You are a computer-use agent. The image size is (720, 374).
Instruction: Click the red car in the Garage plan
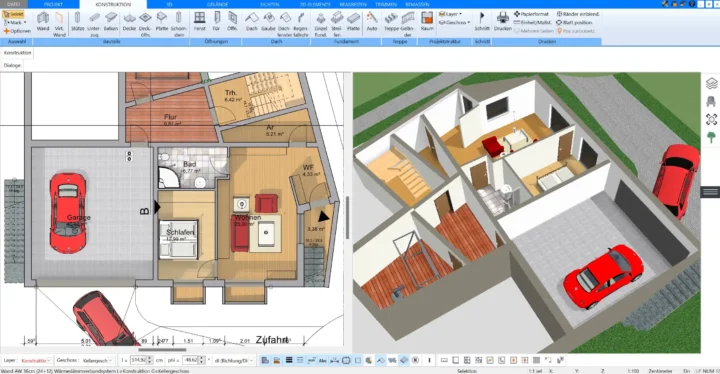68,213
